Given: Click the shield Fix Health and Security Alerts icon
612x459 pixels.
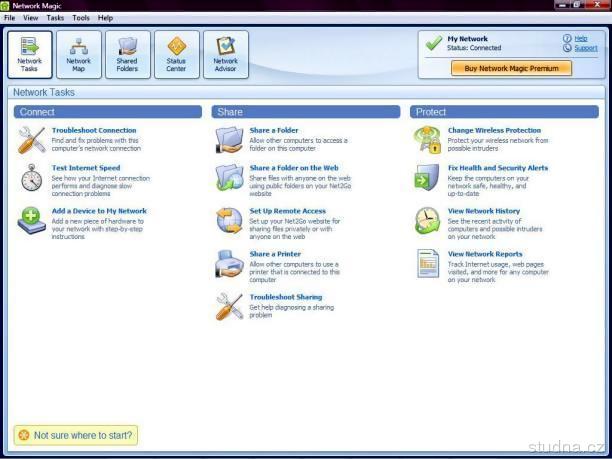Looking at the screenshot, I should (x=427, y=178).
